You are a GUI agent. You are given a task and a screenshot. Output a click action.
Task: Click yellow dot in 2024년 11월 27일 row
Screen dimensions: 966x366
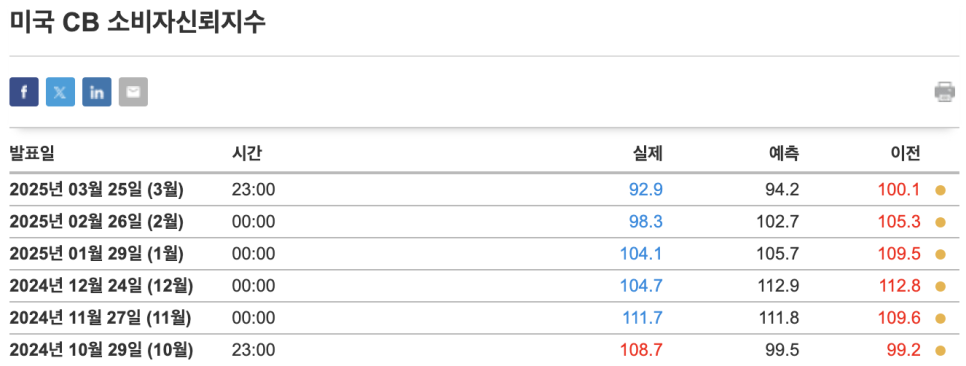(940, 319)
